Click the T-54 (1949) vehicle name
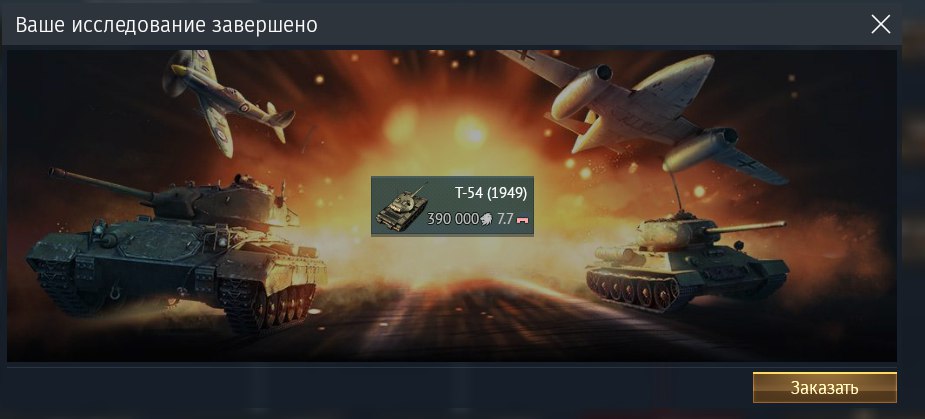Viewport: 925px width, 419px height. click(x=491, y=193)
